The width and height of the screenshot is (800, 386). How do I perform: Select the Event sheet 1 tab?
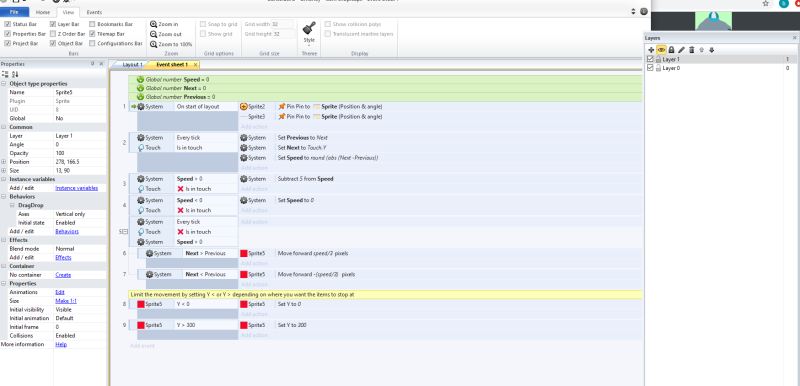pos(171,65)
